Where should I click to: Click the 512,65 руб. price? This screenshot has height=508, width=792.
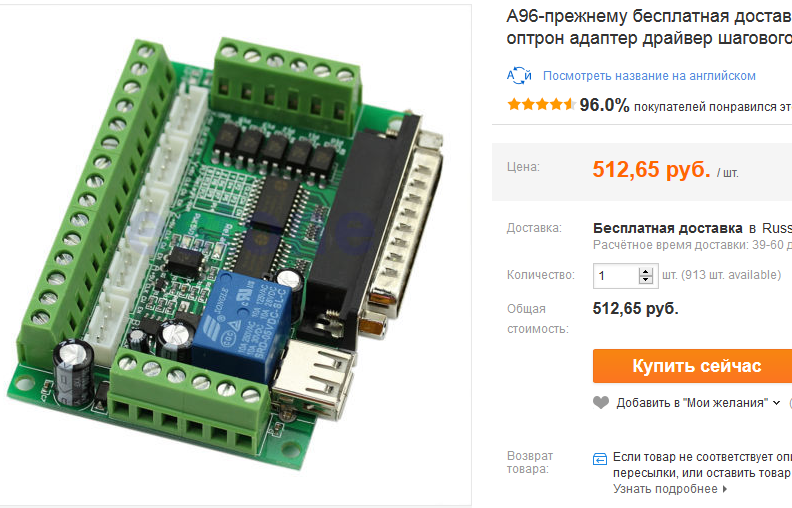tap(651, 169)
